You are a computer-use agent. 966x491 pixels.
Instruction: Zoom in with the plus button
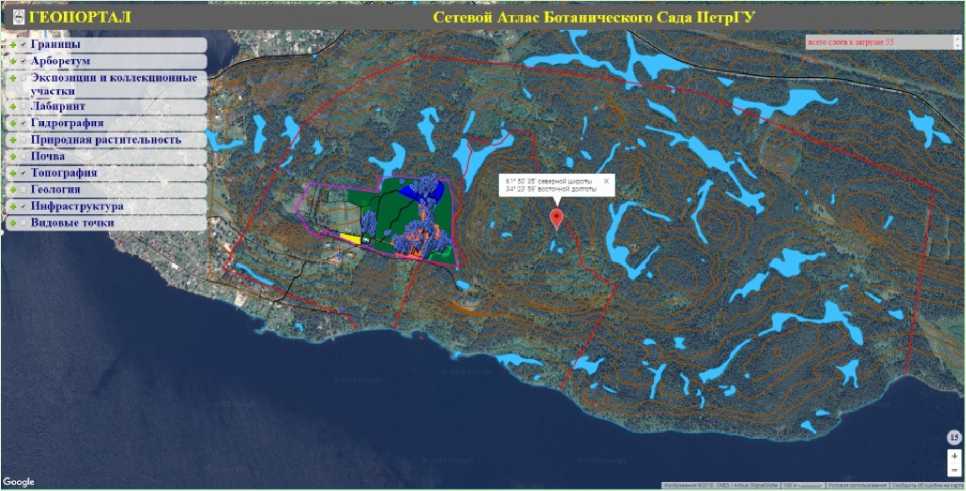954,457
